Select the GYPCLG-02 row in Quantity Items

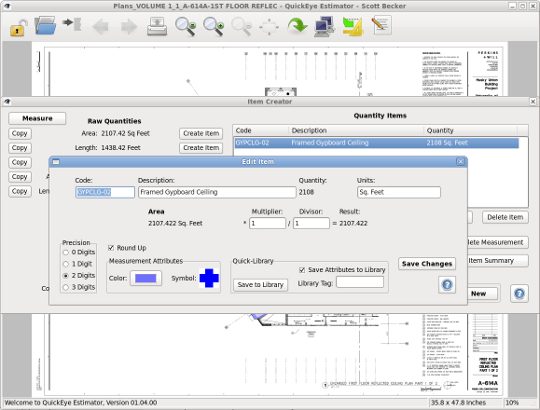[x=376, y=143]
